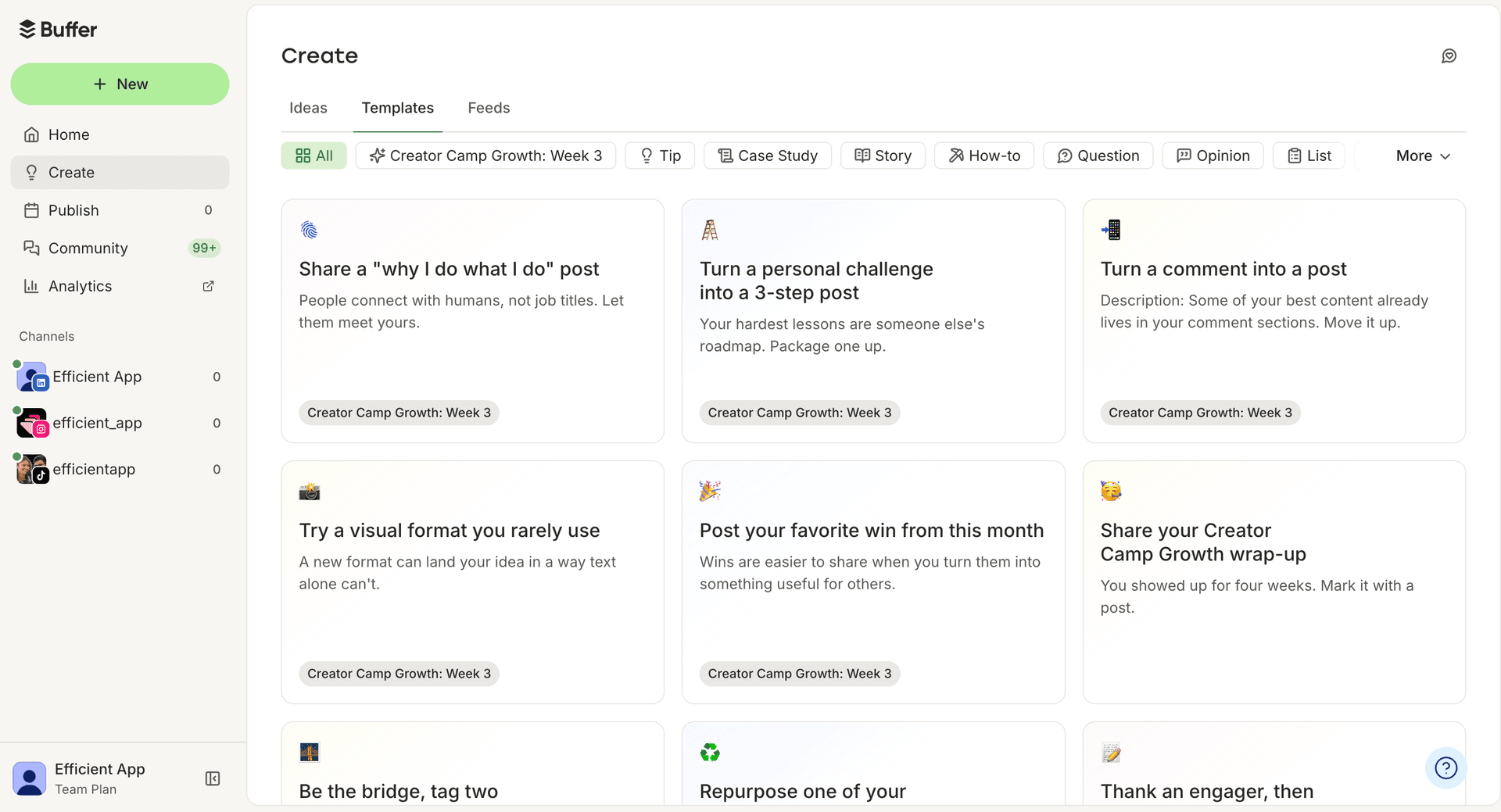Open 'Thank an engager, then' template

pos(1274,764)
